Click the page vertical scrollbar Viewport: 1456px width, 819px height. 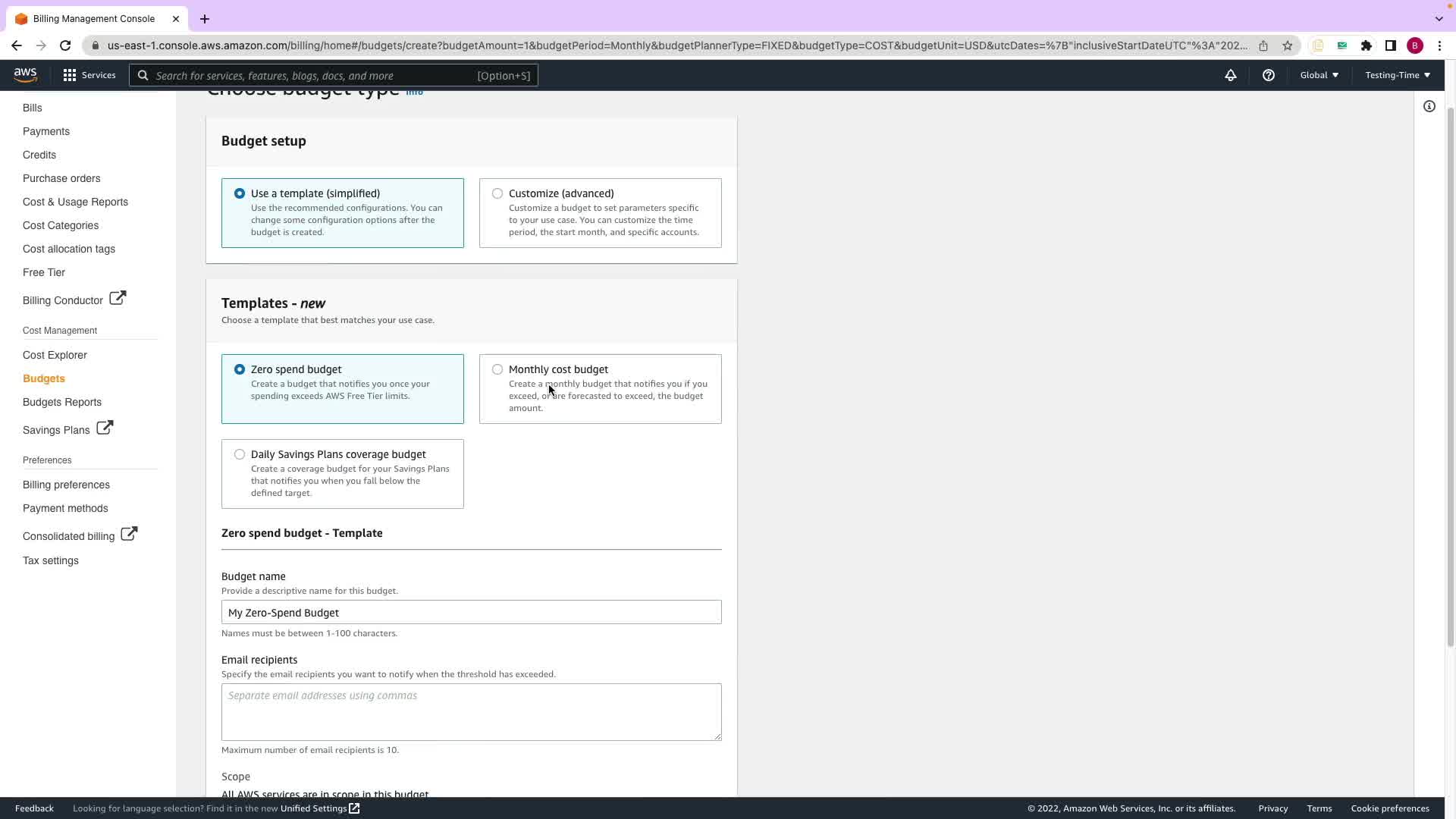click(1450, 379)
